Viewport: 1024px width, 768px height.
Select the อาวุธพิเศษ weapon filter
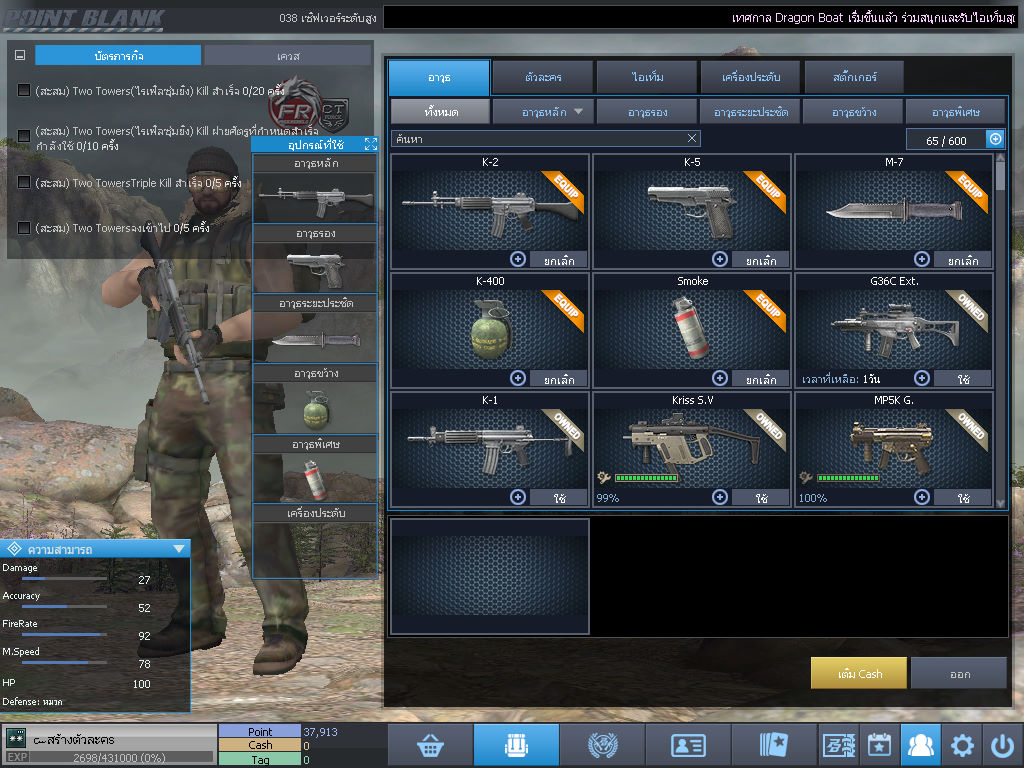tap(955, 112)
